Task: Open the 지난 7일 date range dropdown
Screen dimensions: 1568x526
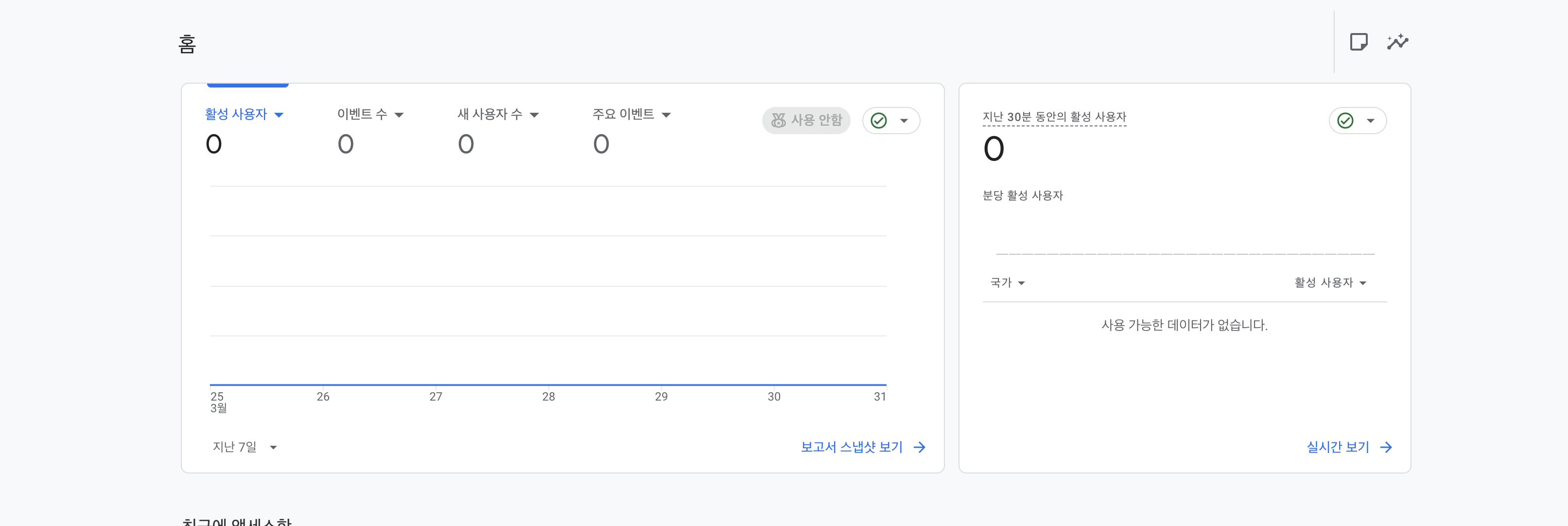Action: click(244, 447)
